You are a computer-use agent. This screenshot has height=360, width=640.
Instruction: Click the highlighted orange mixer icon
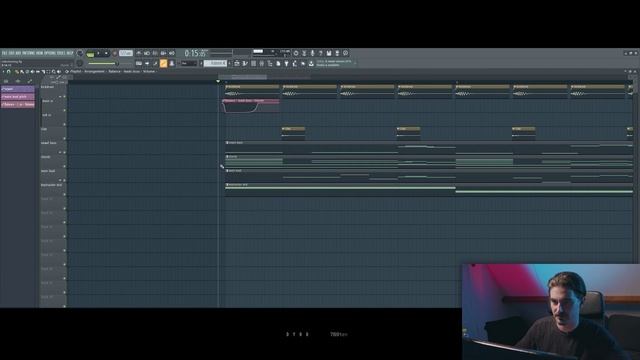pyautogui.click(x=163, y=63)
